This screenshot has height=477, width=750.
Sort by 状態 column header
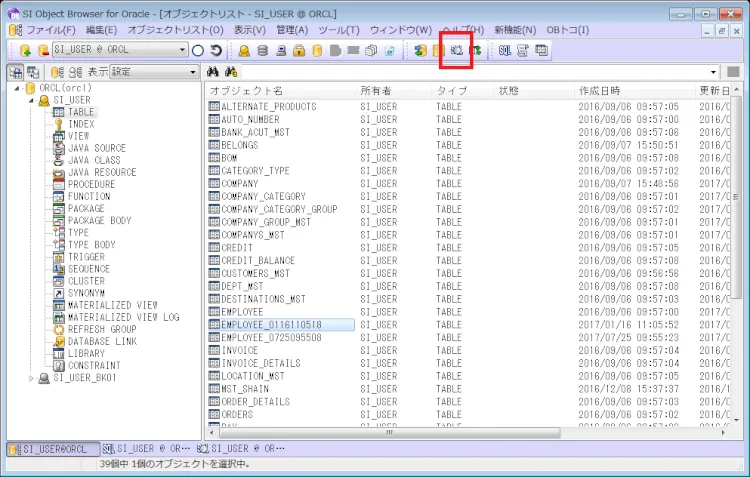533,91
